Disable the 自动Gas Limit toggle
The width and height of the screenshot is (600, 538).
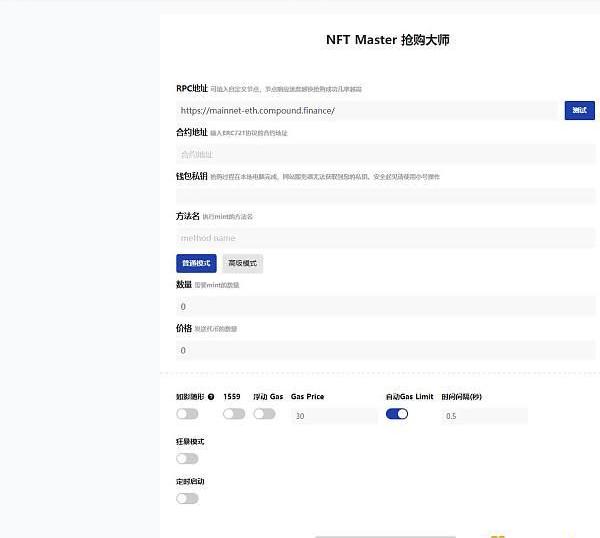(x=397, y=414)
